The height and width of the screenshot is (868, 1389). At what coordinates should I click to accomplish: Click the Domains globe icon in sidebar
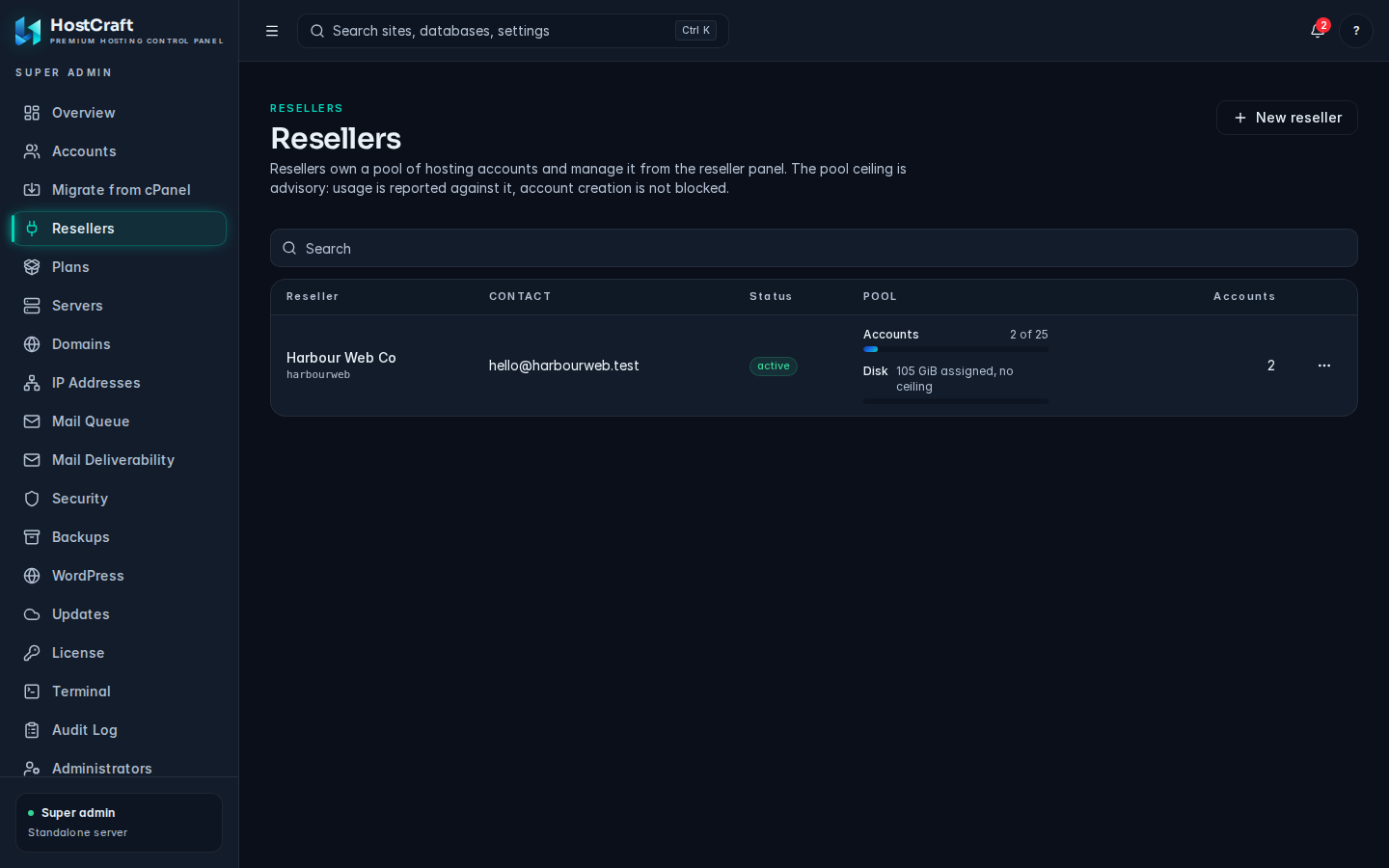tap(32, 344)
